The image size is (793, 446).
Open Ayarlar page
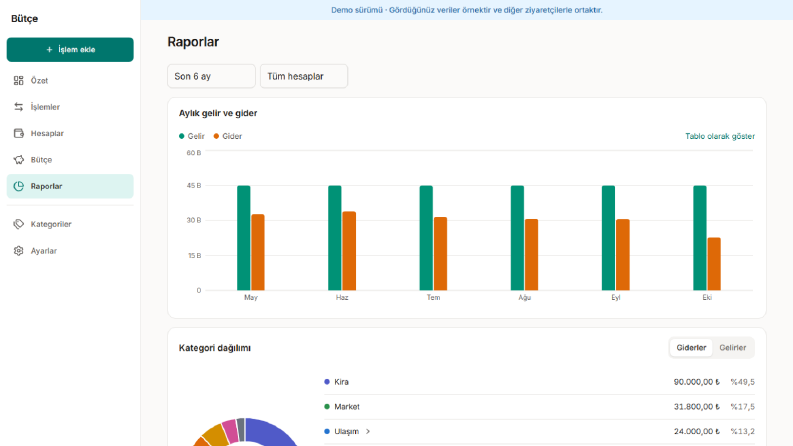tap(70, 251)
